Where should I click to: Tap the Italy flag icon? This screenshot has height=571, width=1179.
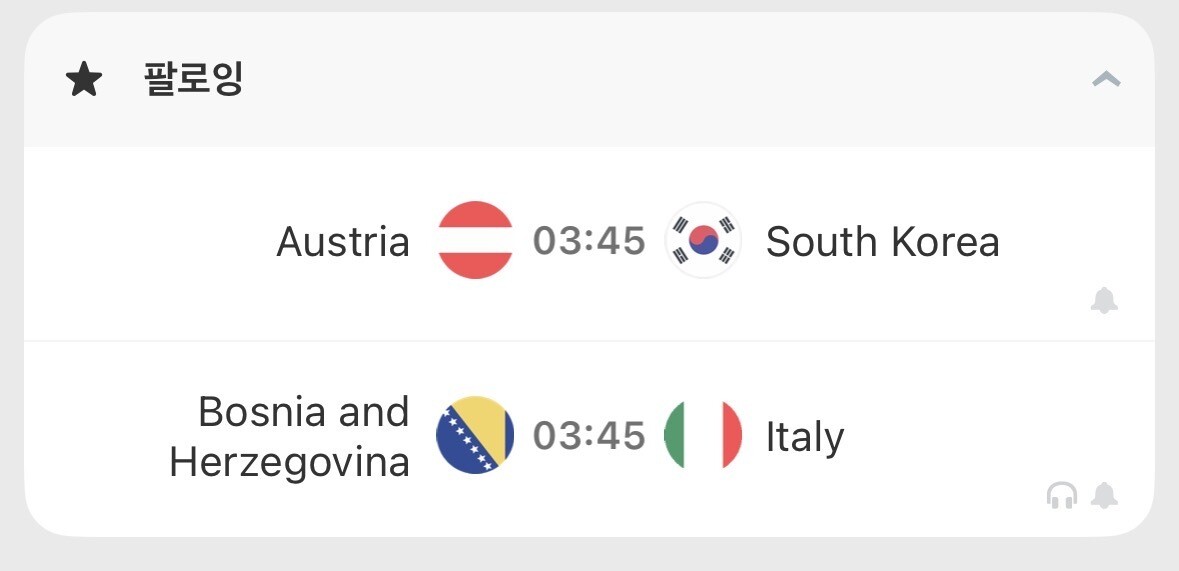pos(703,435)
